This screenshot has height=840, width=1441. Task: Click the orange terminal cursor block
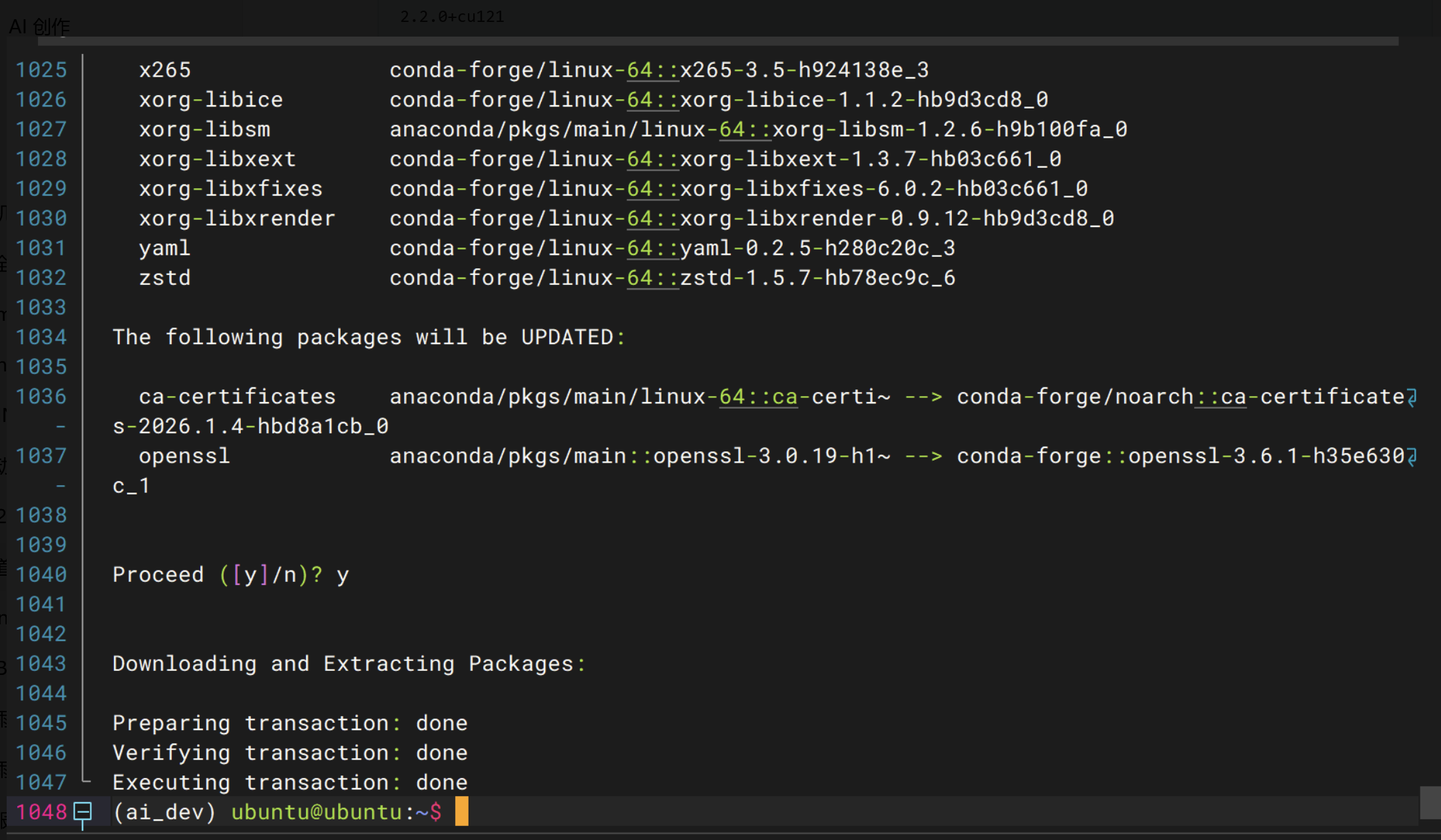click(x=461, y=811)
